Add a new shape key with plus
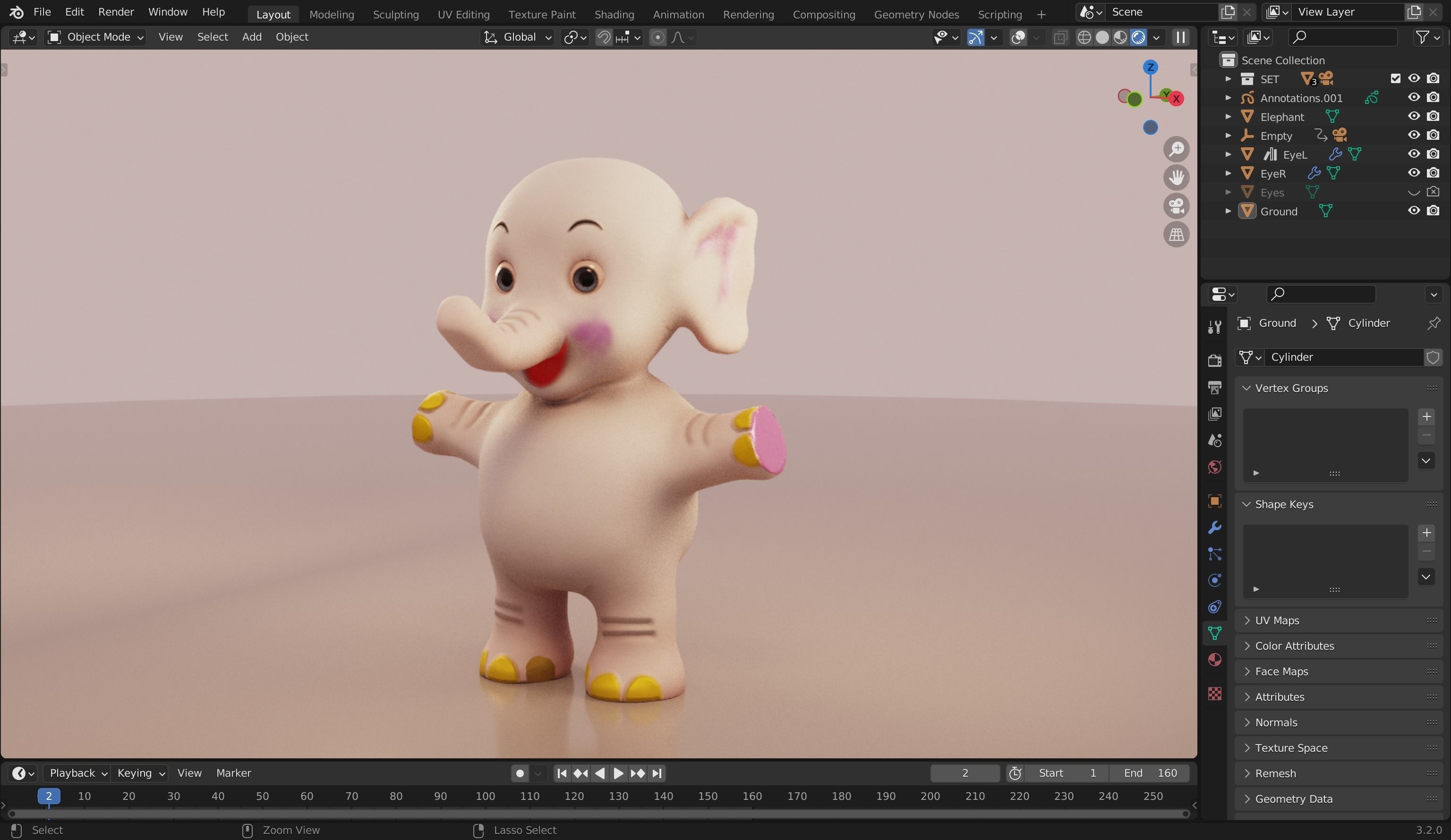The width and height of the screenshot is (1451, 840). (x=1426, y=533)
